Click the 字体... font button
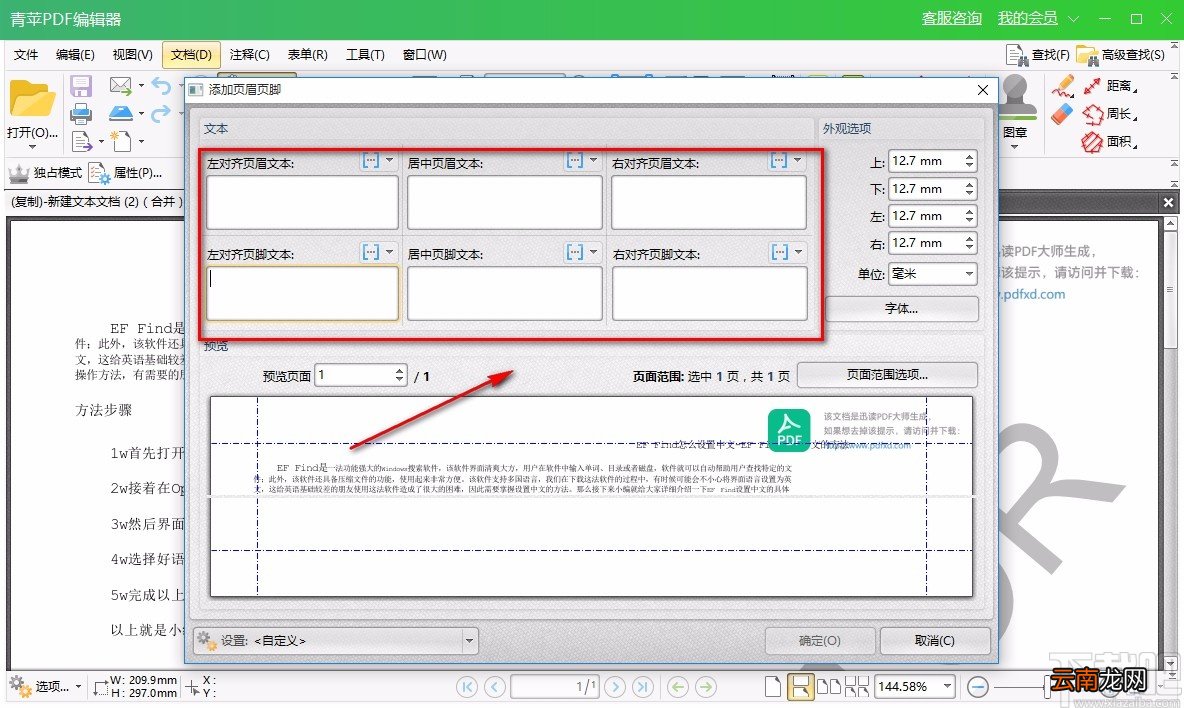The width and height of the screenshot is (1184, 708). [902, 309]
